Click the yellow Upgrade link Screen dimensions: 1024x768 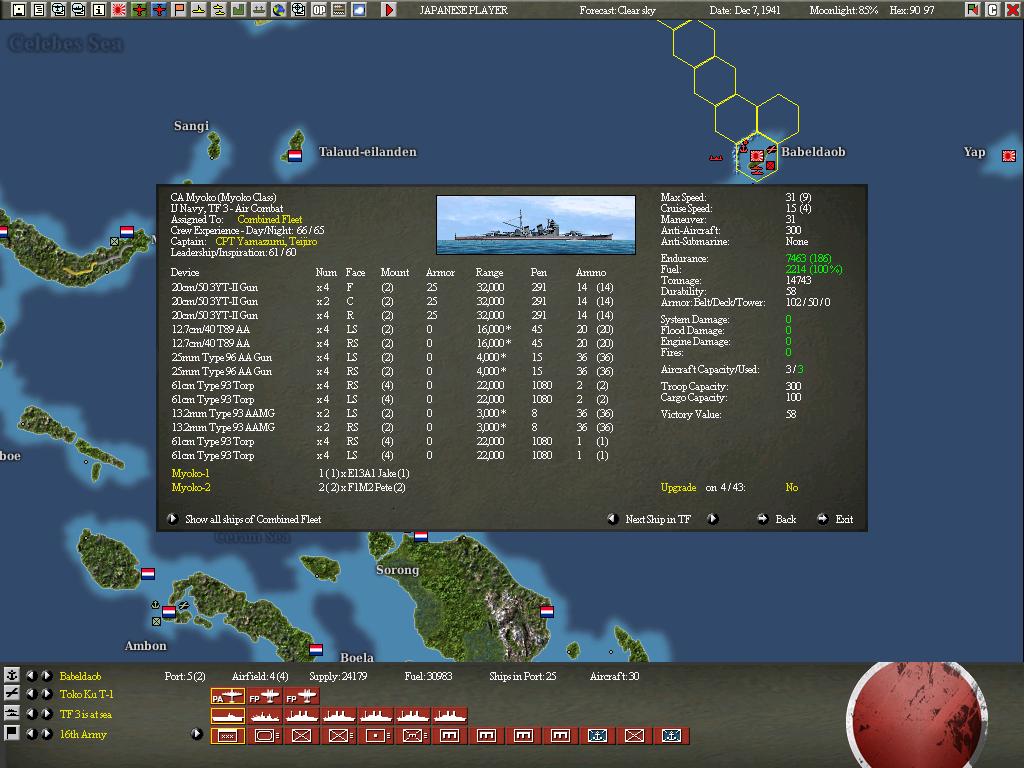pos(678,488)
